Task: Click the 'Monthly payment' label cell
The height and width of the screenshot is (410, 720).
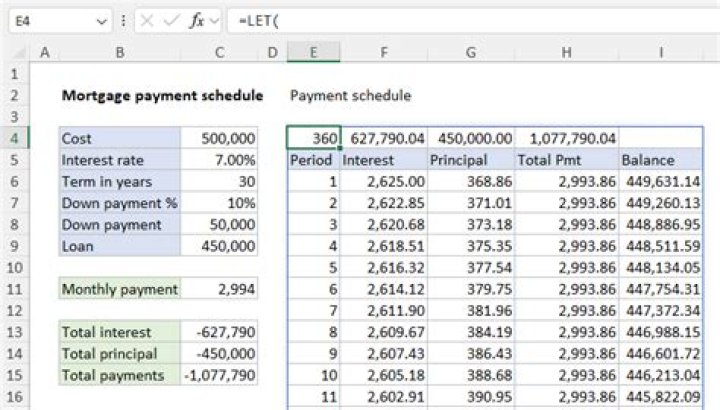Action: [x=120, y=289]
